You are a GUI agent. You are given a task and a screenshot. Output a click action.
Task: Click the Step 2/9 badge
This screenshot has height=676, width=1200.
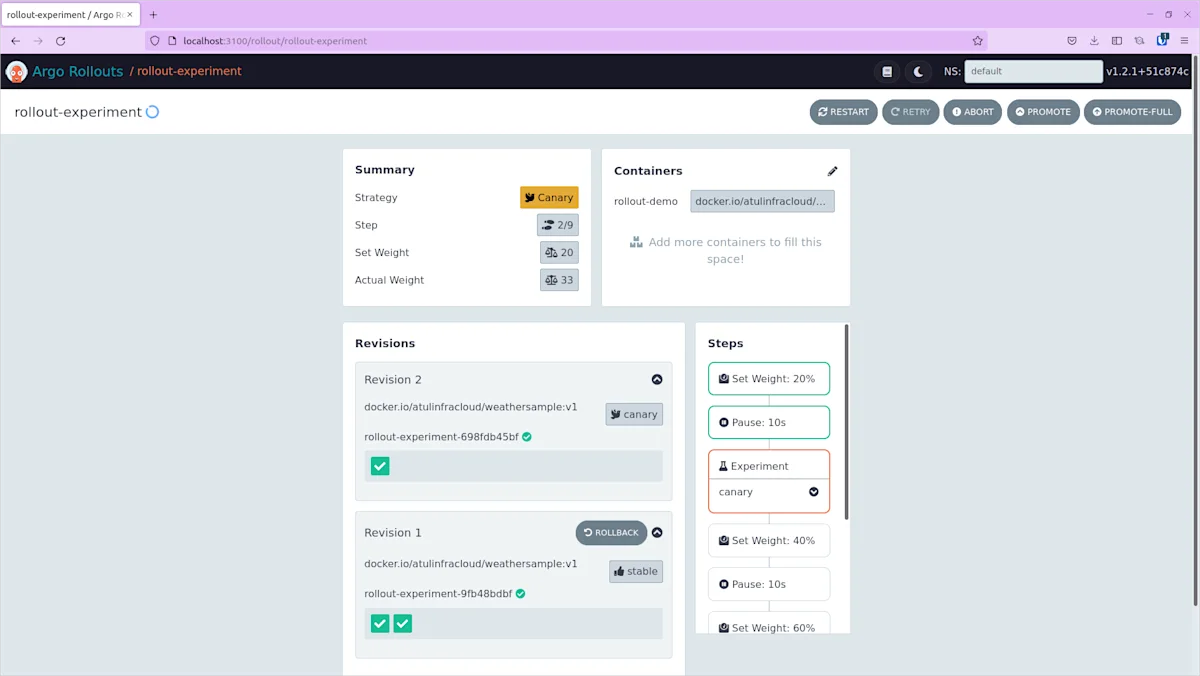coord(557,225)
